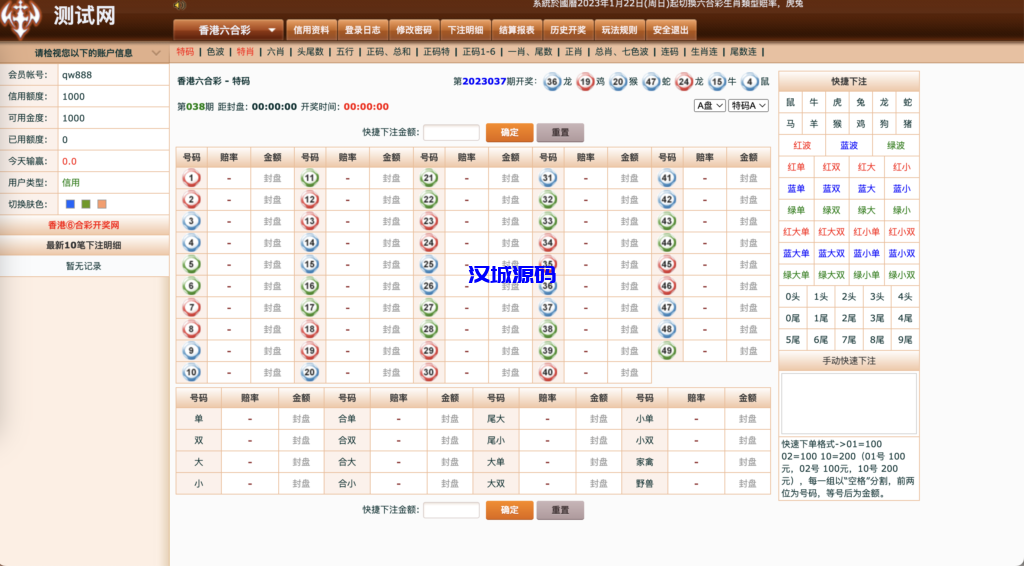Click number ball 27
The height and width of the screenshot is (566, 1024).
(x=428, y=307)
